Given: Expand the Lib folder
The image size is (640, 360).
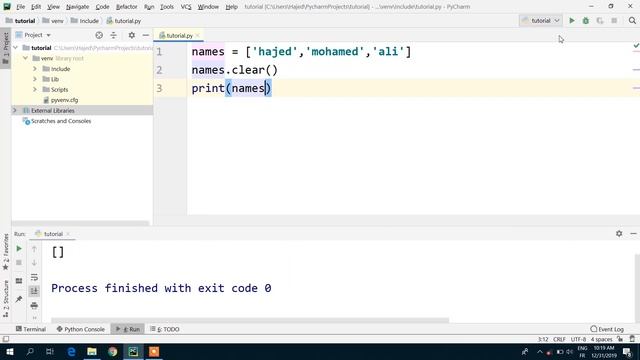Looking at the screenshot, I should [x=35, y=79].
